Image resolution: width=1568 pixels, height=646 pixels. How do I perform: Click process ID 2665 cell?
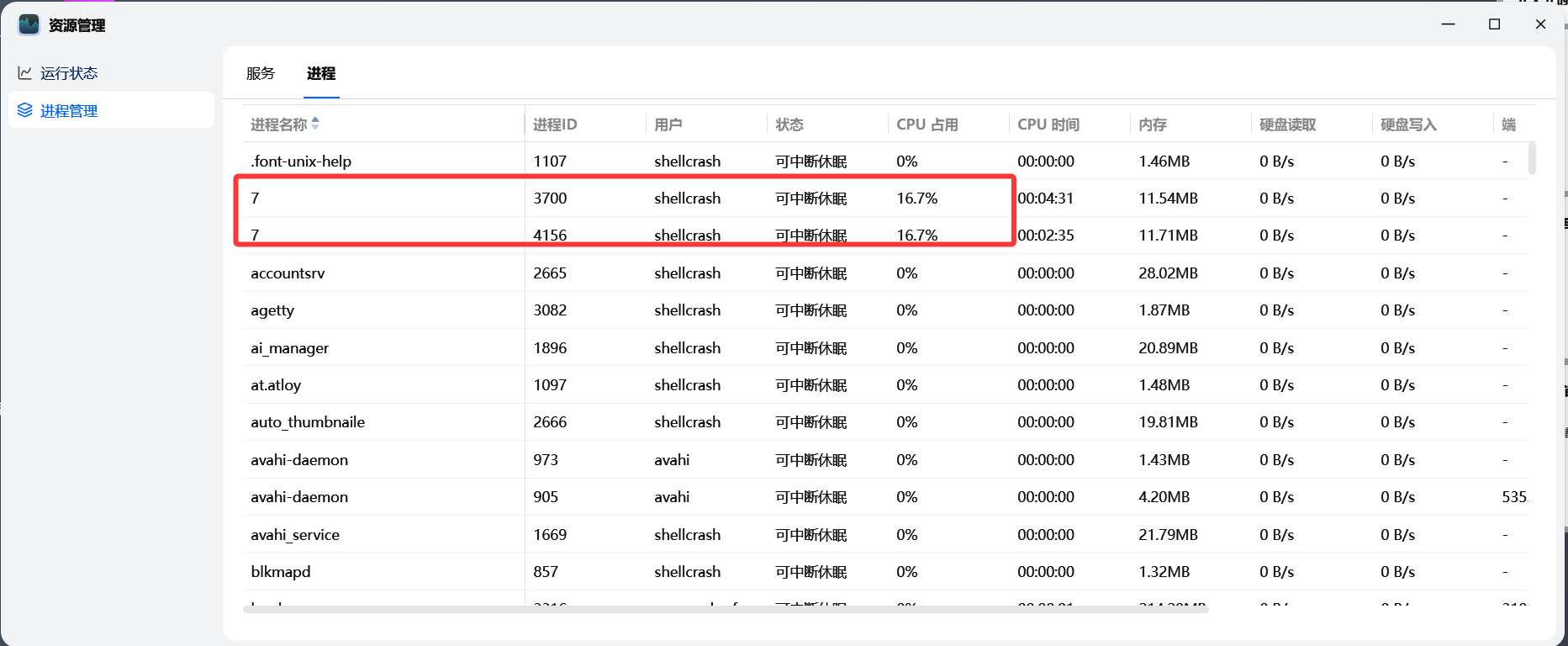tap(550, 273)
